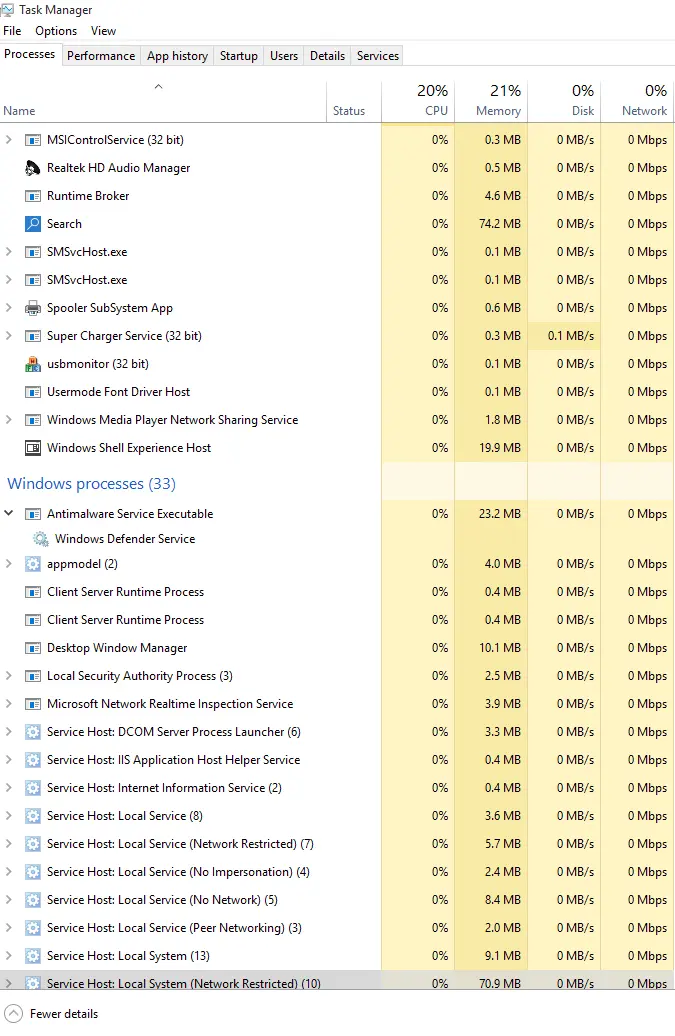The image size is (675, 1036).
Task: Select the Windows processes (33) group header
Action: click(91, 484)
